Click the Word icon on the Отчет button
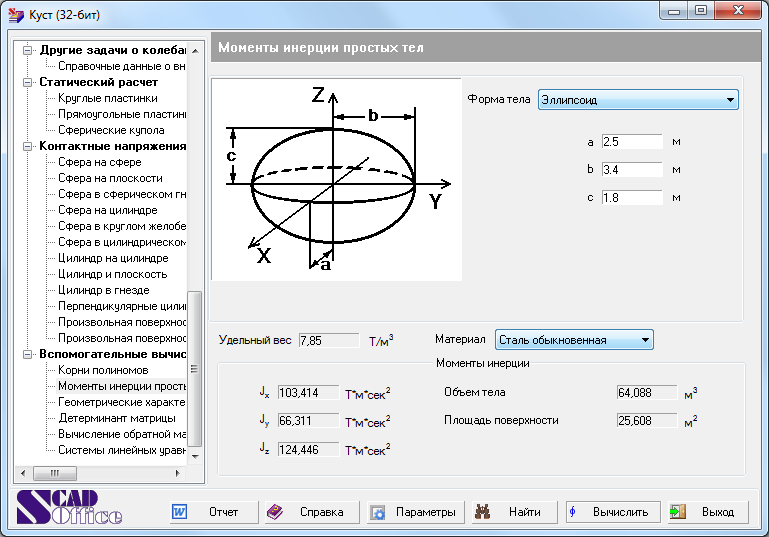 coord(180,512)
